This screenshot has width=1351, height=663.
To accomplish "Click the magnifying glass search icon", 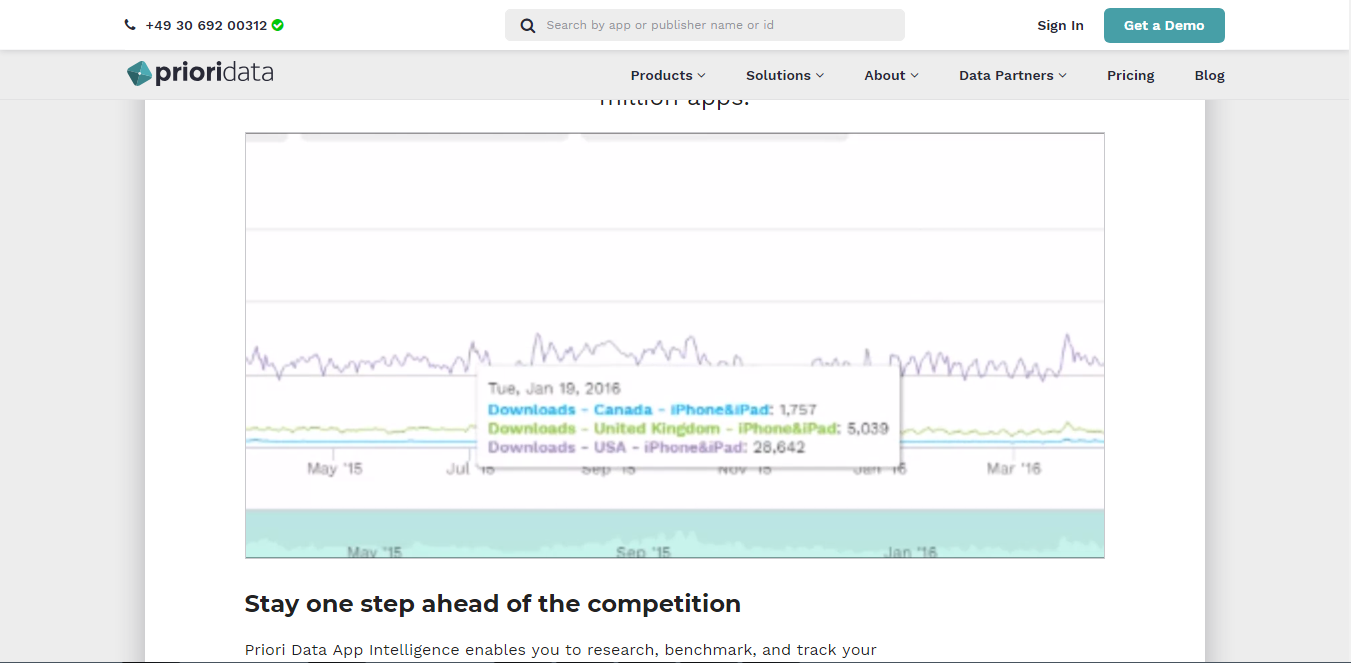I will (528, 25).
